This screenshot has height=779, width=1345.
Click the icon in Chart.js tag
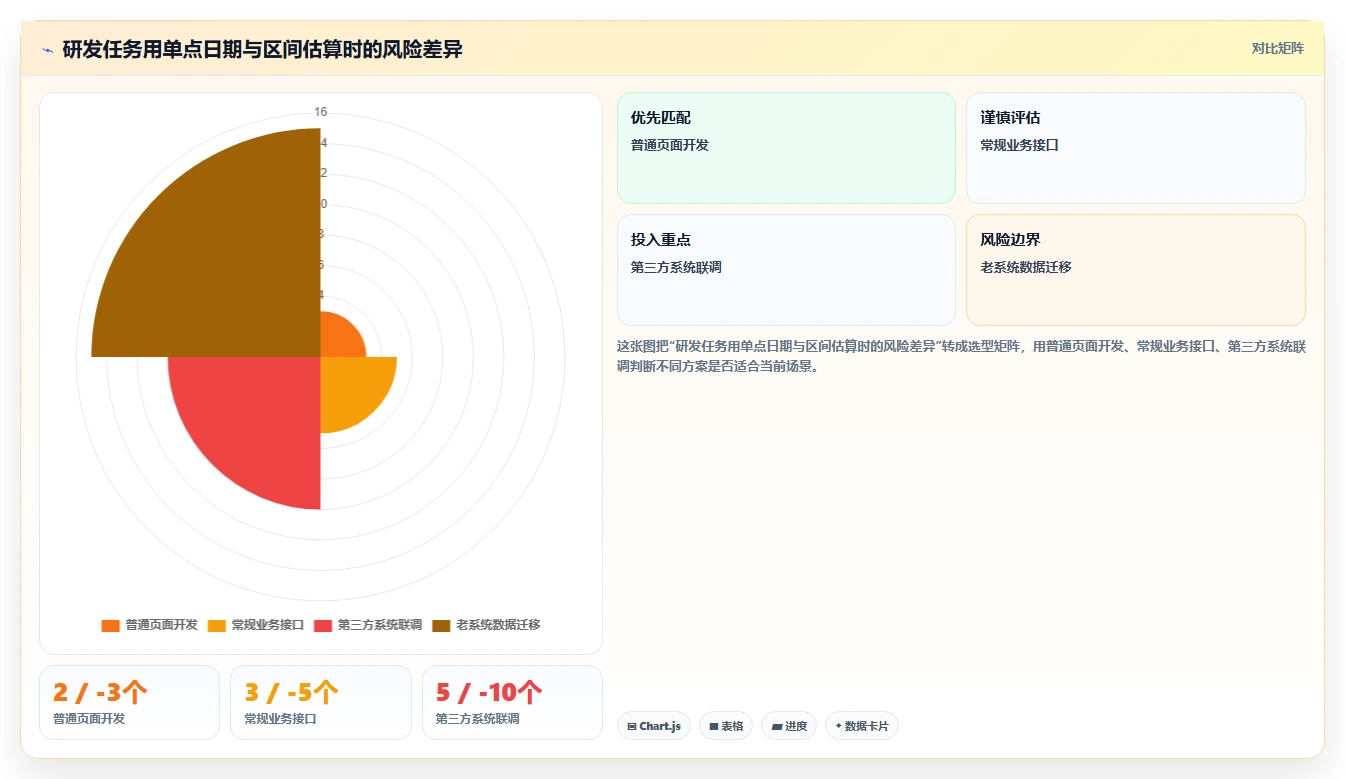tap(632, 726)
